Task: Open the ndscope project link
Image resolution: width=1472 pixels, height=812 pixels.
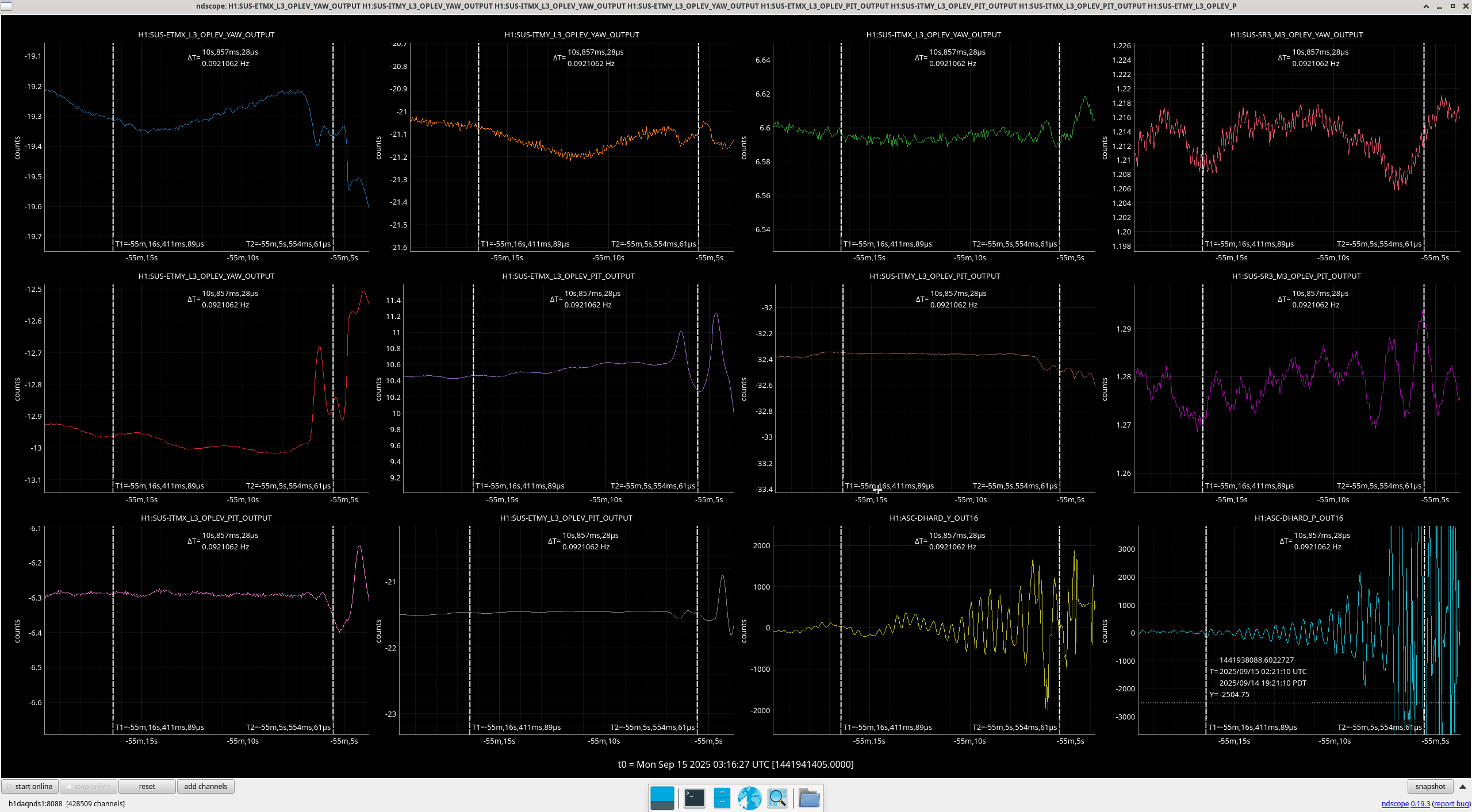Action: (x=1395, y=803)
